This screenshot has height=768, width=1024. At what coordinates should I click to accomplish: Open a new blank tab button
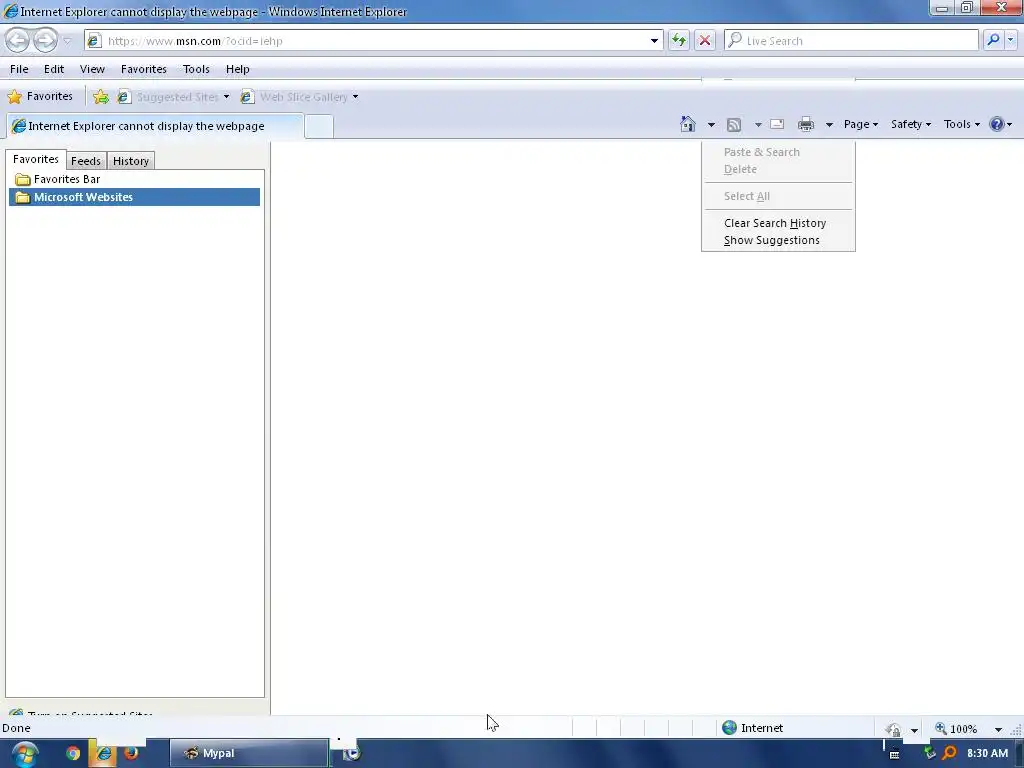coord(319,126)
